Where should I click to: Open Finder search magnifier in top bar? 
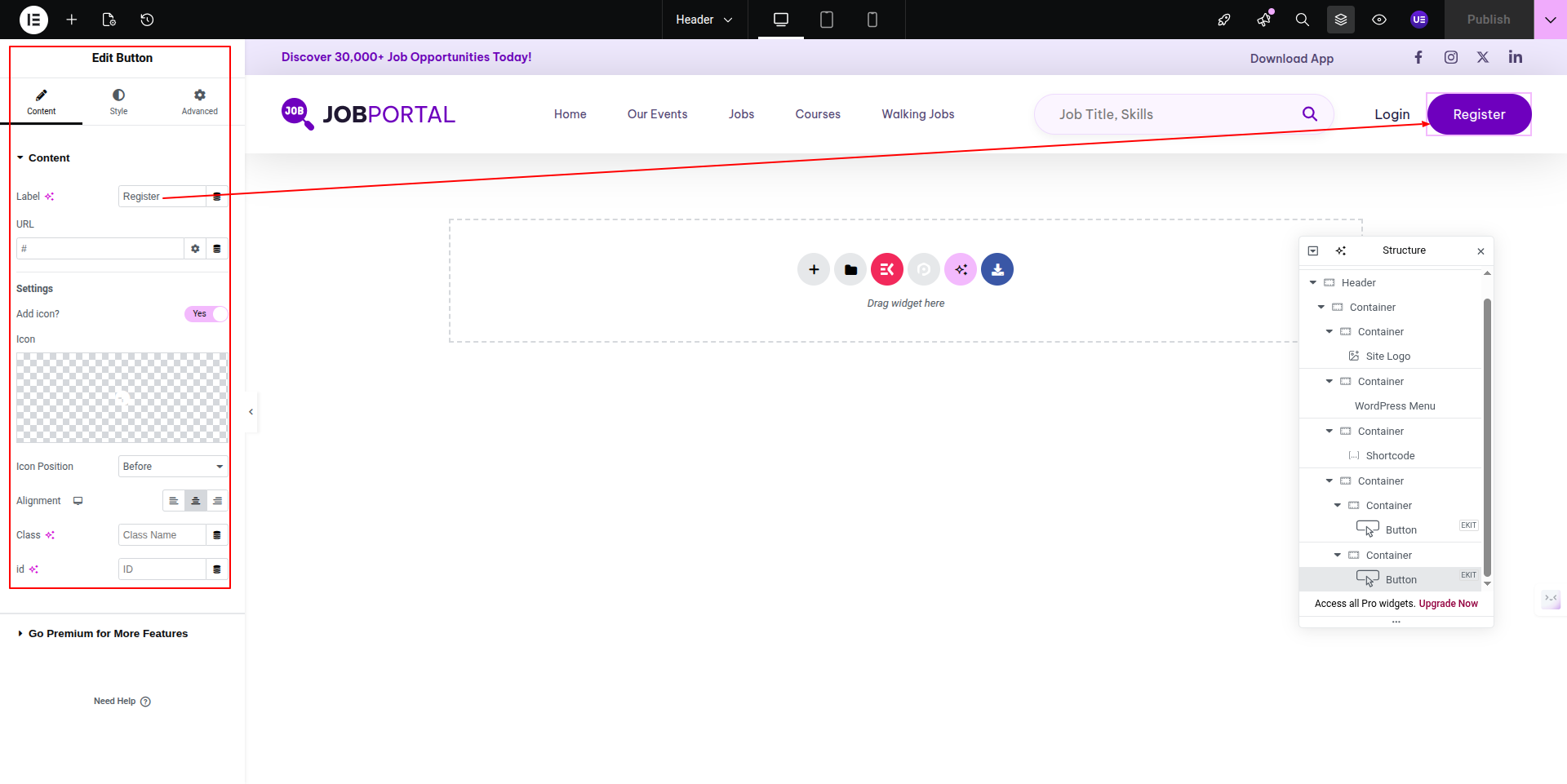[x=1302, y=20]
